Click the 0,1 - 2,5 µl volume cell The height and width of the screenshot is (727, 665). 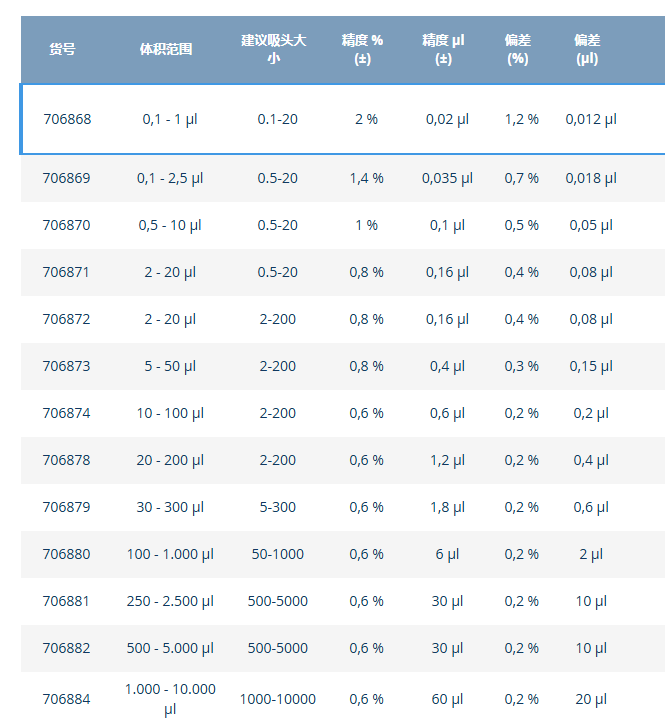coord(170,178)
